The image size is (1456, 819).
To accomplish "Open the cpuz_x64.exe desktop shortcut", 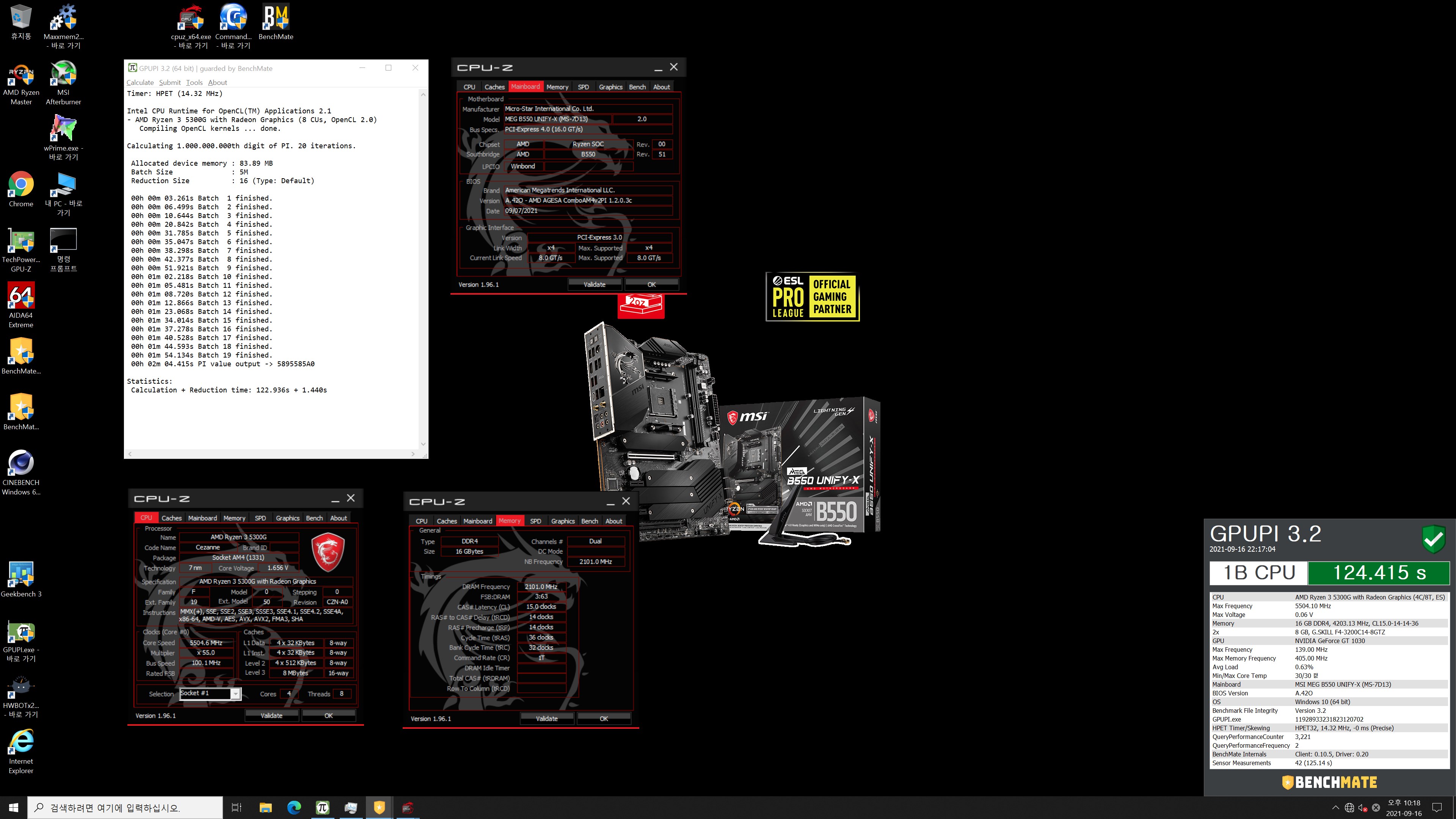I will (x=191, y=27).
